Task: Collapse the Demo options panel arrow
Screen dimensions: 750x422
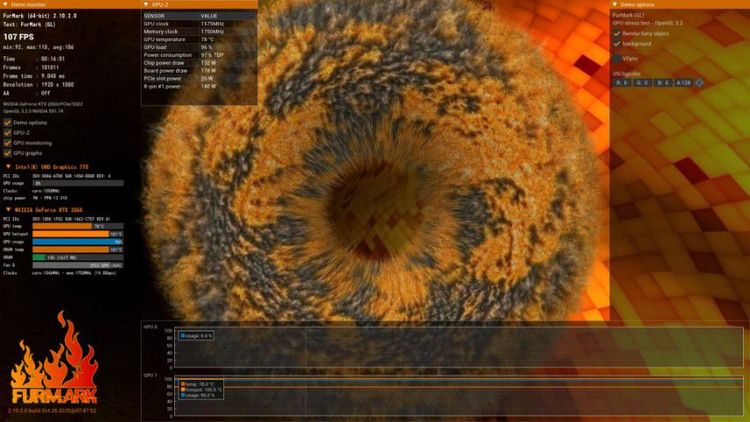Action: 614,4
